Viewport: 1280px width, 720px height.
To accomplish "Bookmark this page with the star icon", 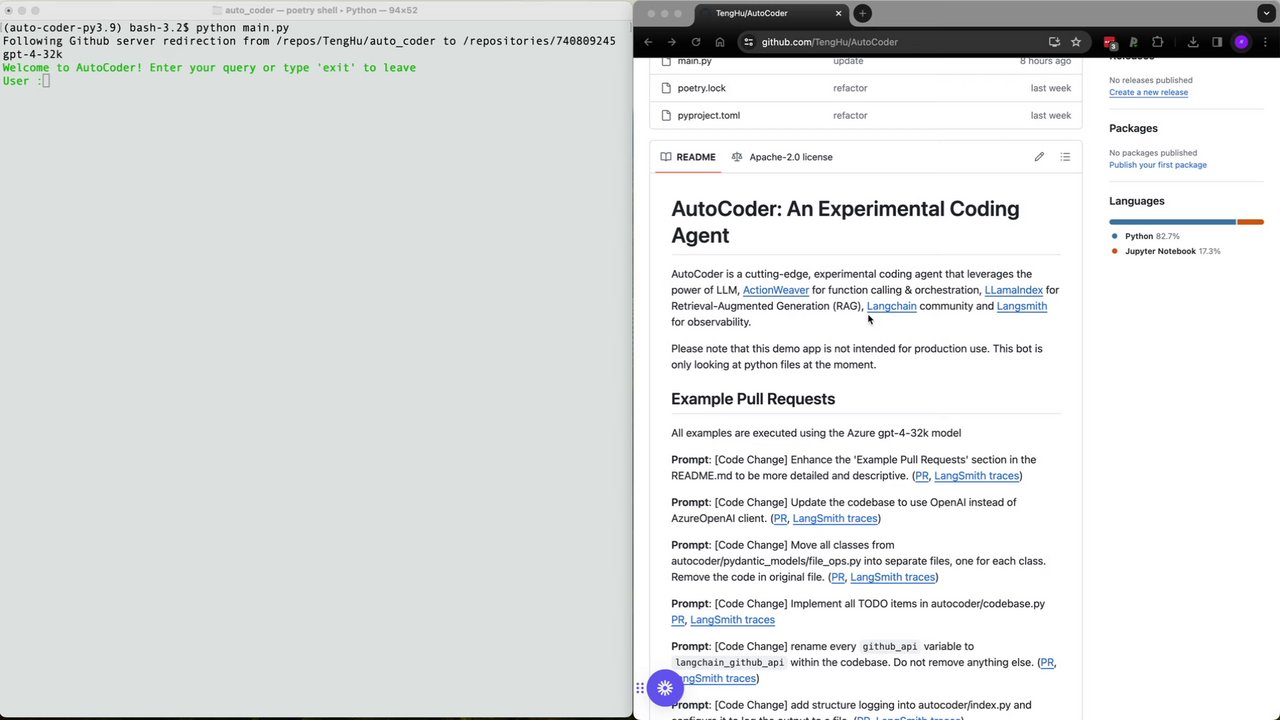I will pyautogui.click(x=1076, y=42).
